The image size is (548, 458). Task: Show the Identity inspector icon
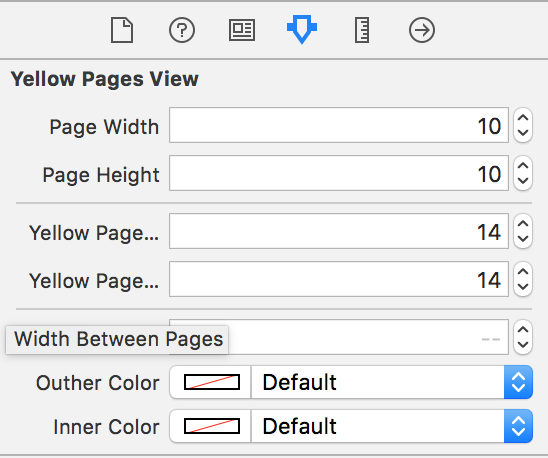[242, 30]
